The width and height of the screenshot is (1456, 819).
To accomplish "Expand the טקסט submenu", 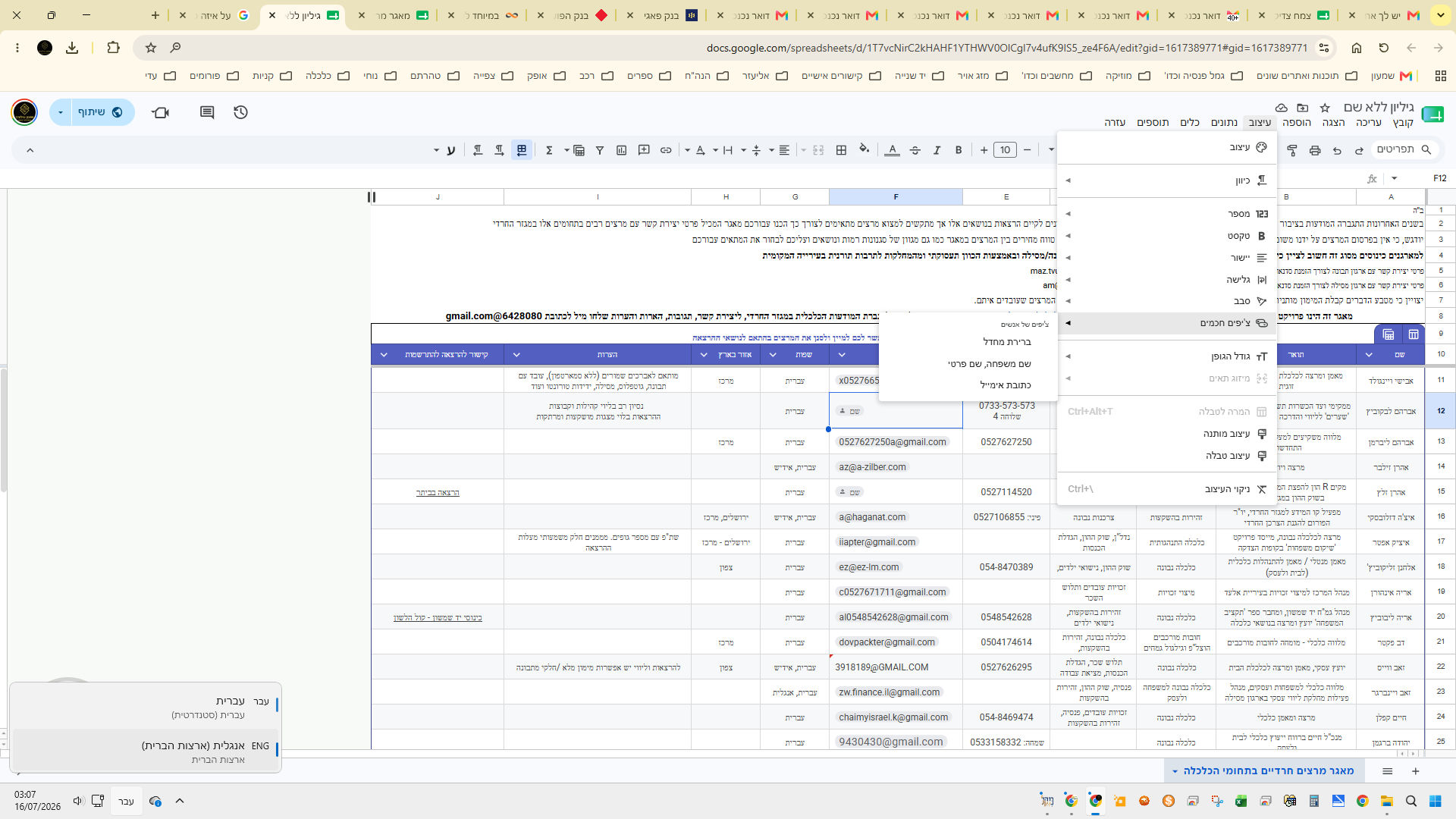I will 1167,236.
